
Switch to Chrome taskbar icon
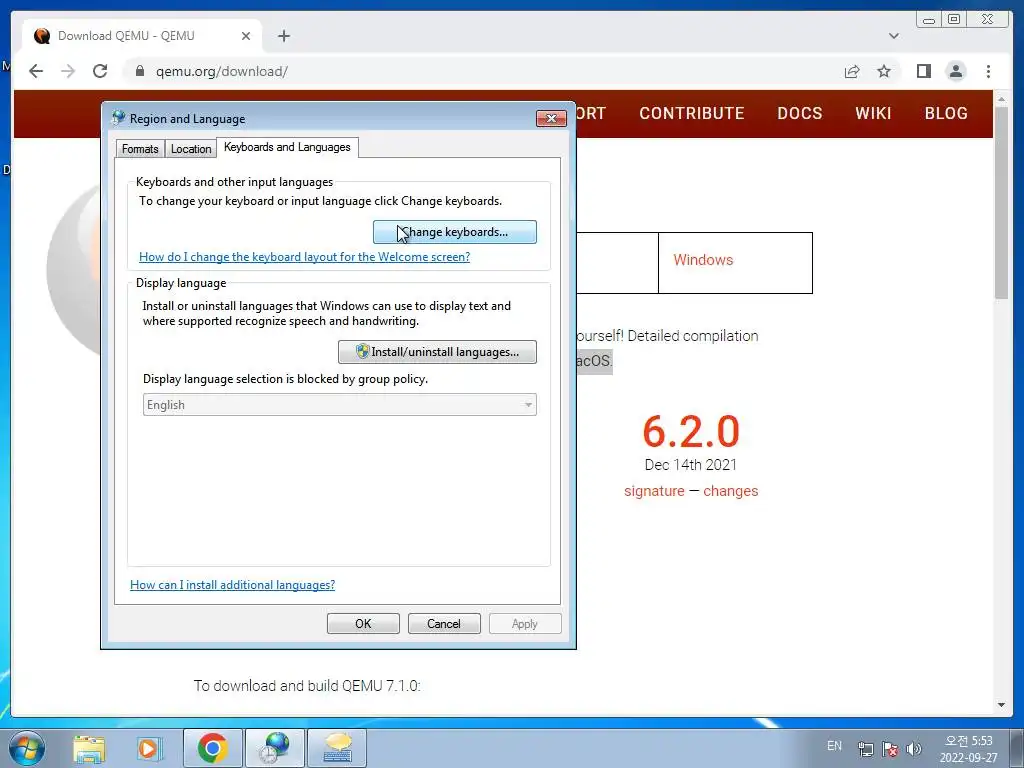point(212,748)
